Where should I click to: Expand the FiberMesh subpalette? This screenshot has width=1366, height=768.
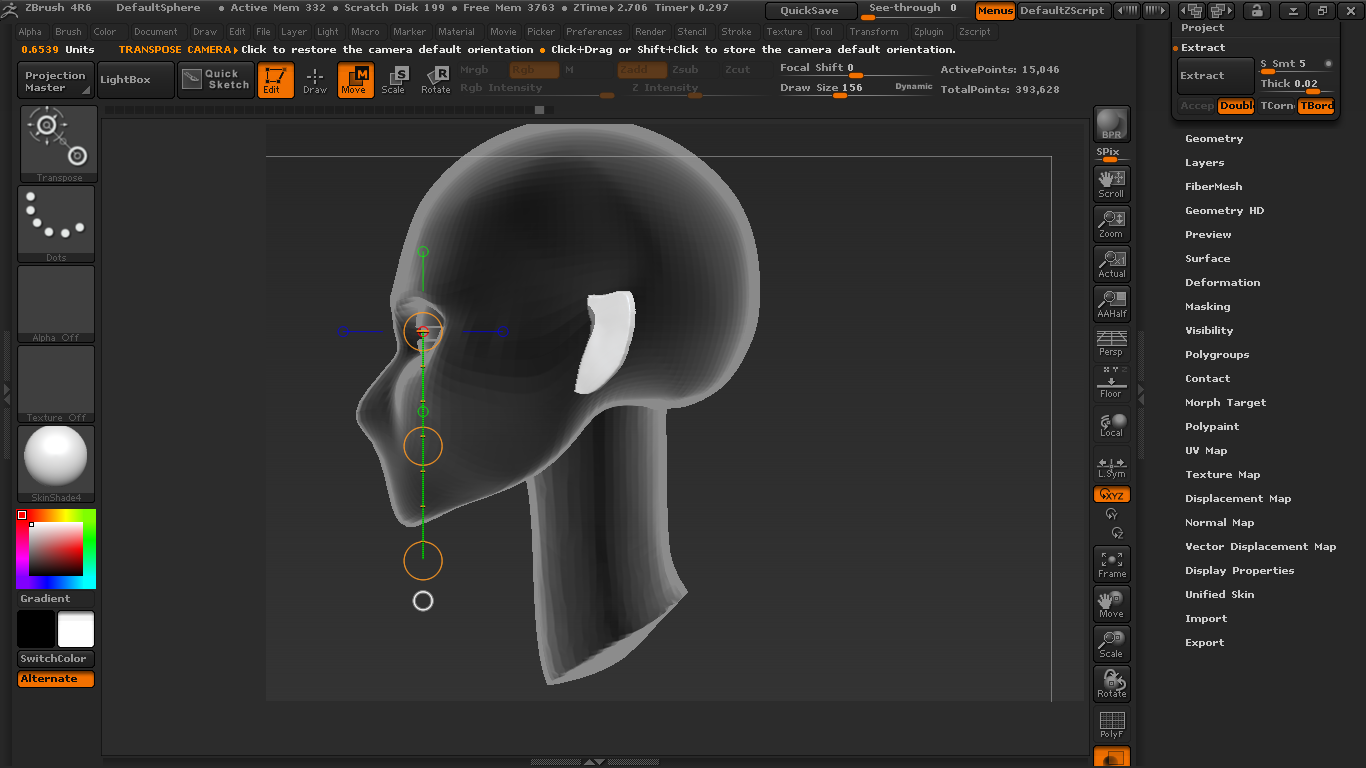[x=1214, y=187]
